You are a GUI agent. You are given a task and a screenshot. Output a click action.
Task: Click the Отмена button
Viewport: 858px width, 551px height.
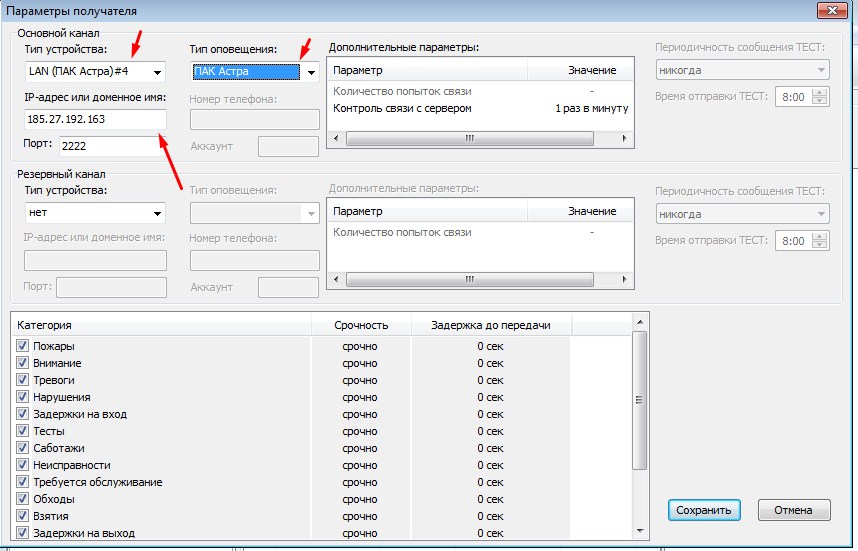[794, 510]
